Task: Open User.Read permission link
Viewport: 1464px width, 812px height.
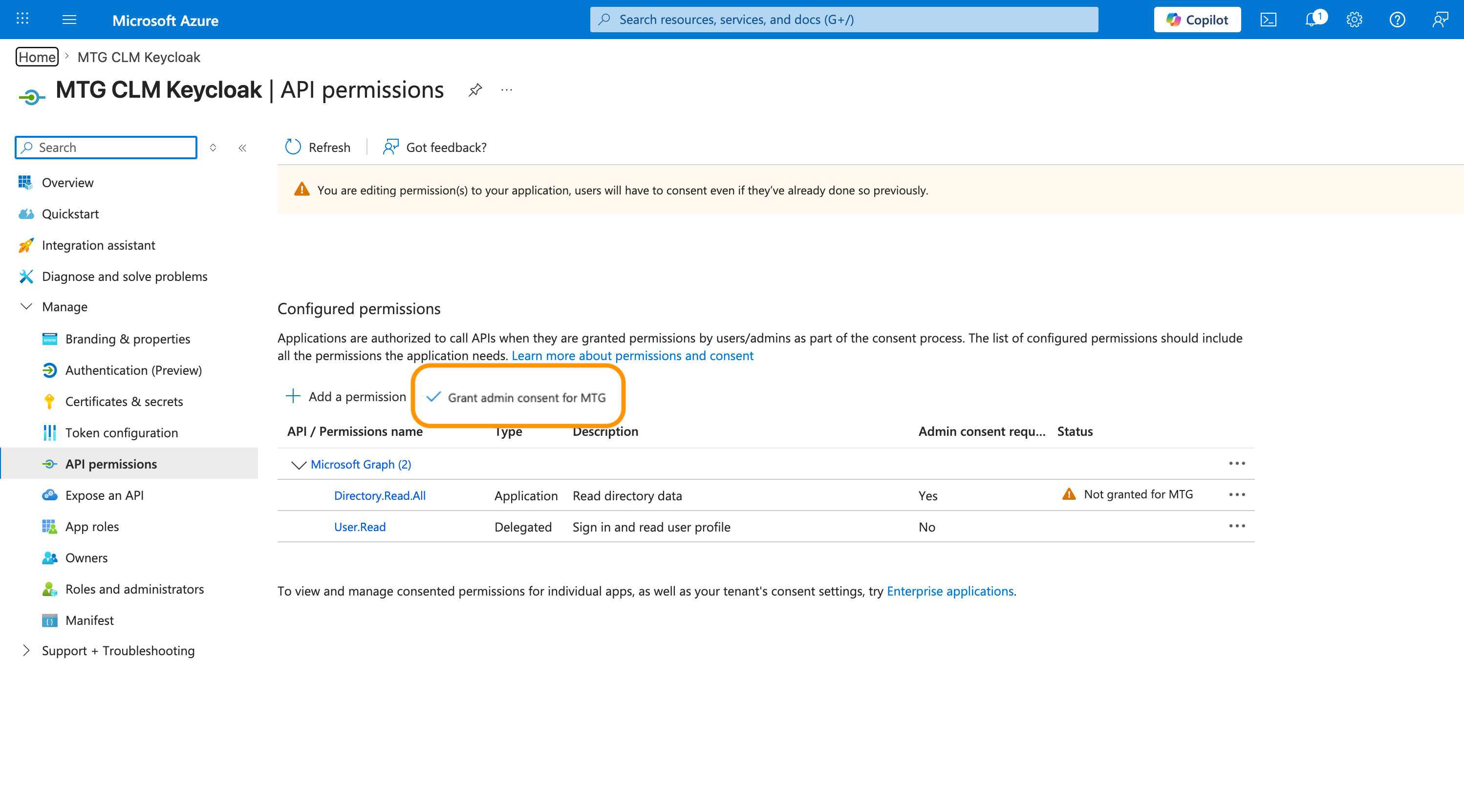Action: pyautogui.click(x=360, y=526)
